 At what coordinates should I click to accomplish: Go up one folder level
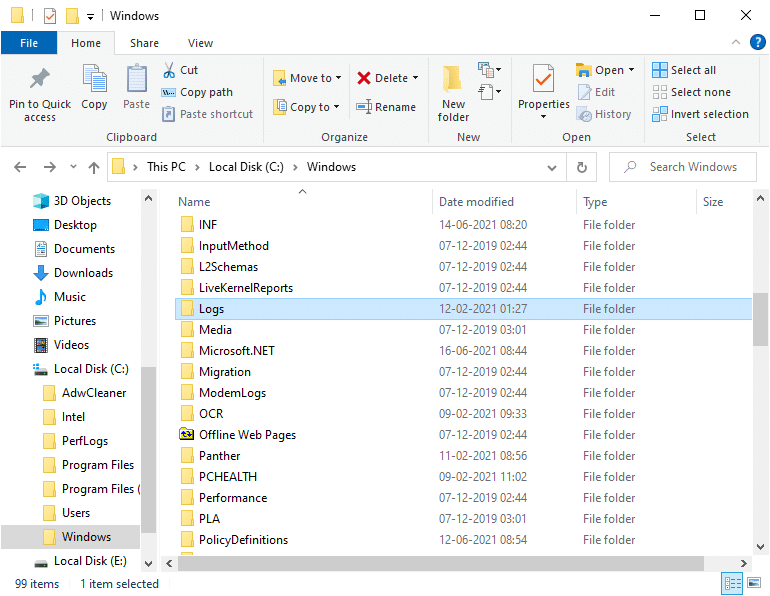tap(94, 167)
